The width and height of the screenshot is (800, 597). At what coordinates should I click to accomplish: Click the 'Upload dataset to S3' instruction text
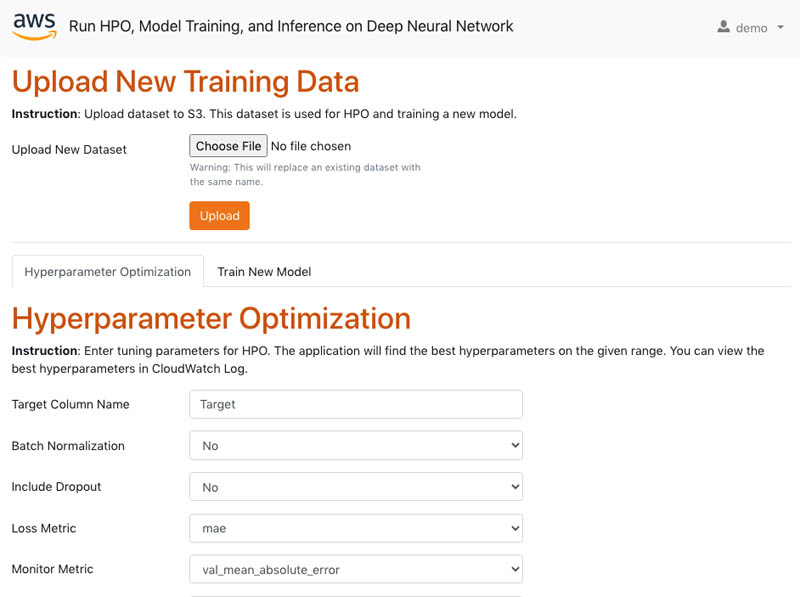(x=264, y=114)
